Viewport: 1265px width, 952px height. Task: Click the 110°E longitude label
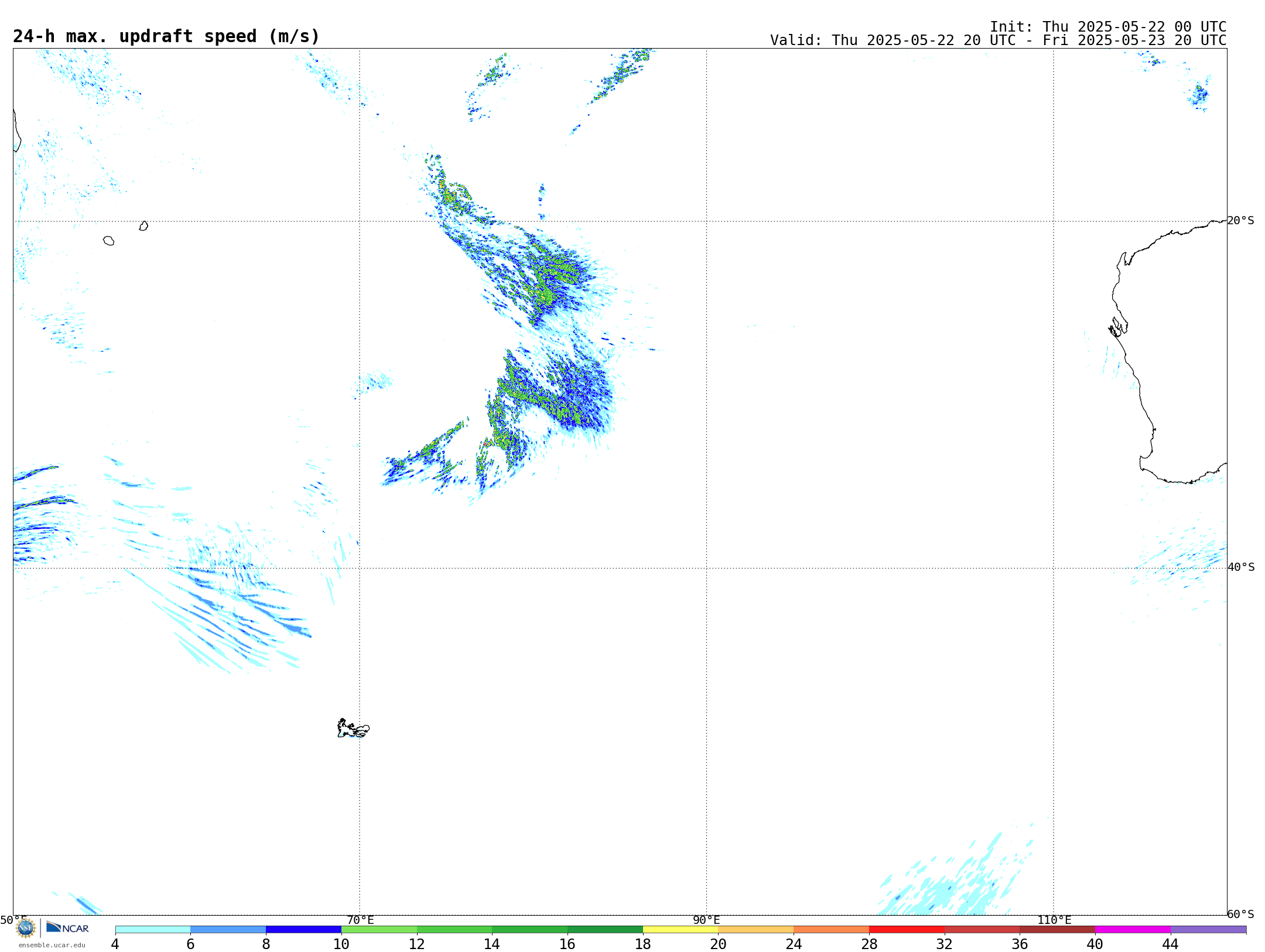(x=1054, y=920)
